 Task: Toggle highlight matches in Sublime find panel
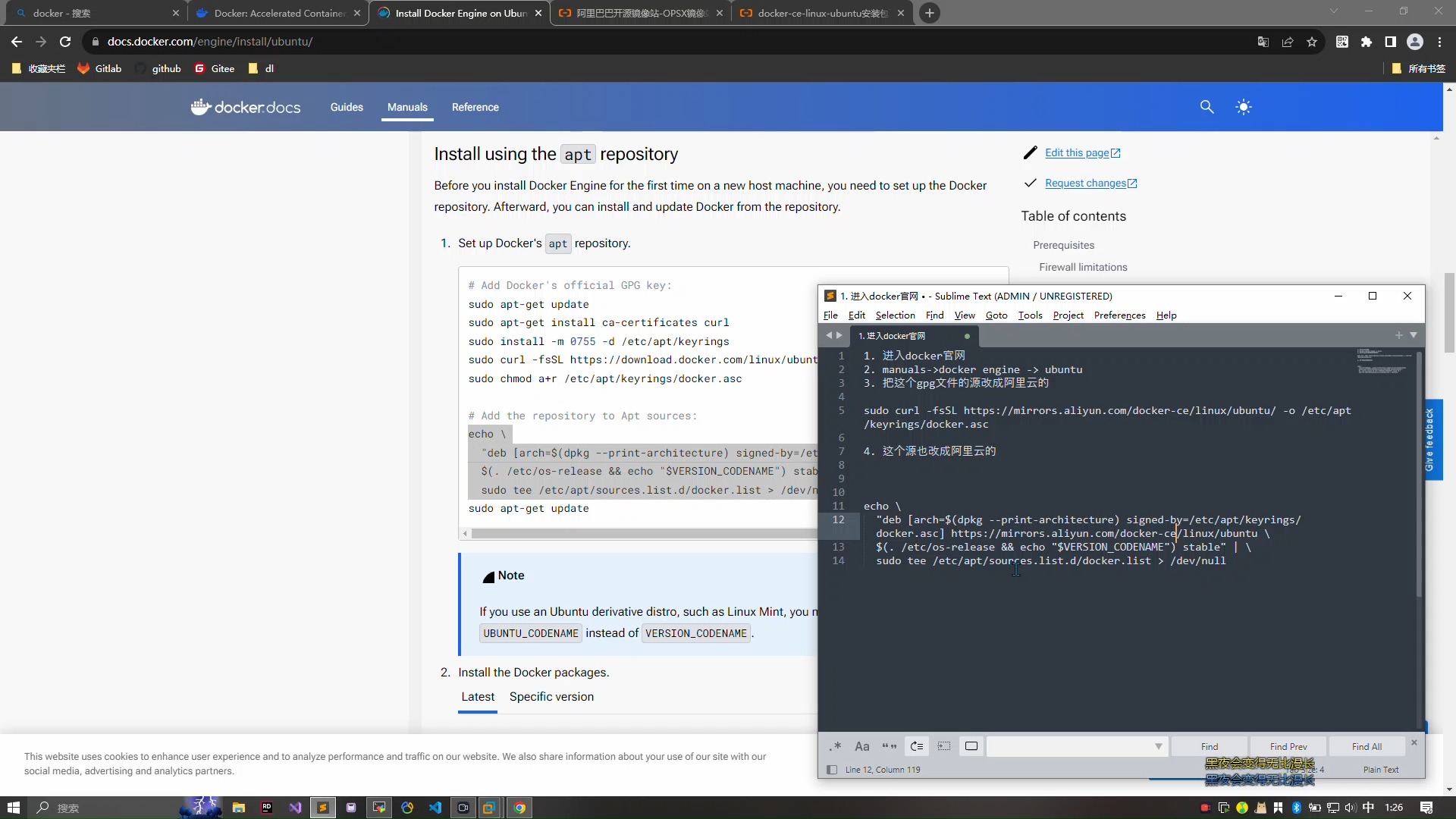[971, 746]
